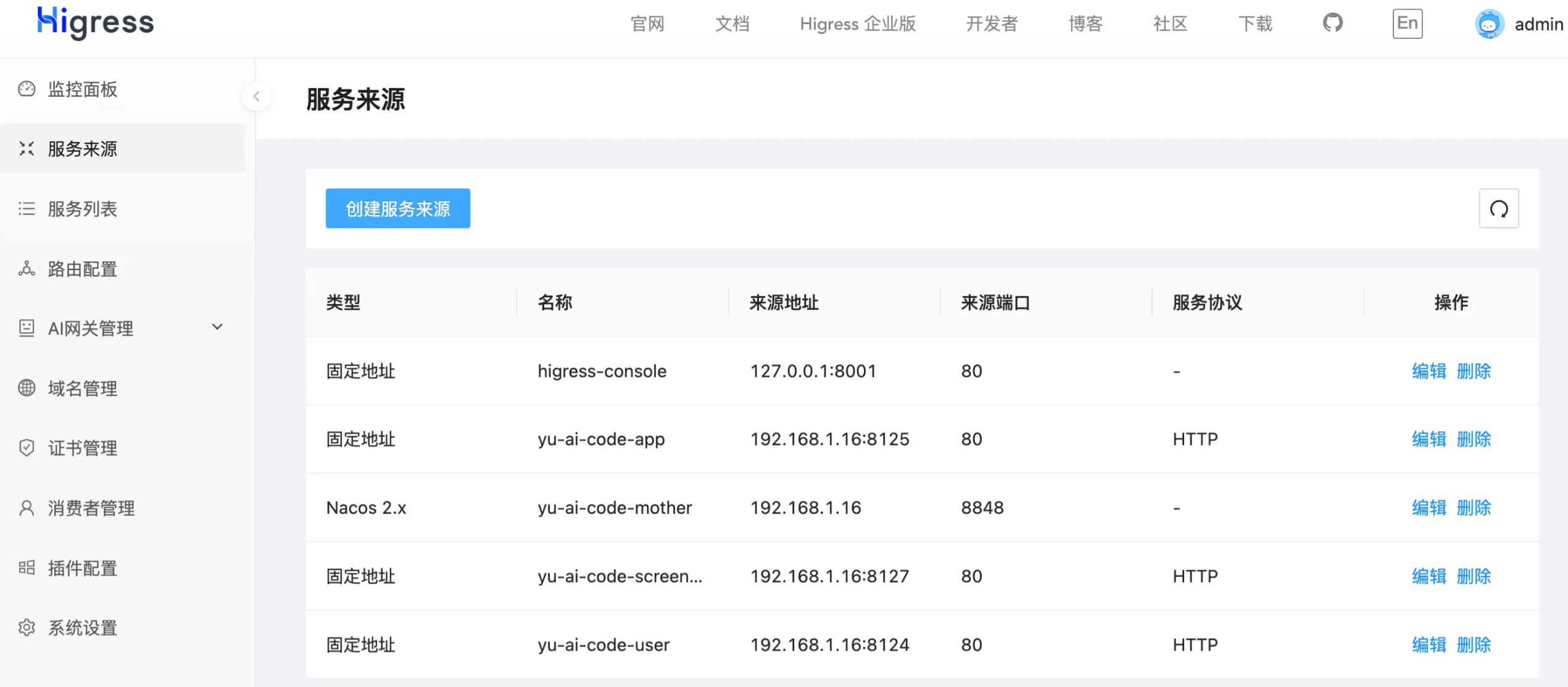Switch language with the En toggle

(1407, 24)
